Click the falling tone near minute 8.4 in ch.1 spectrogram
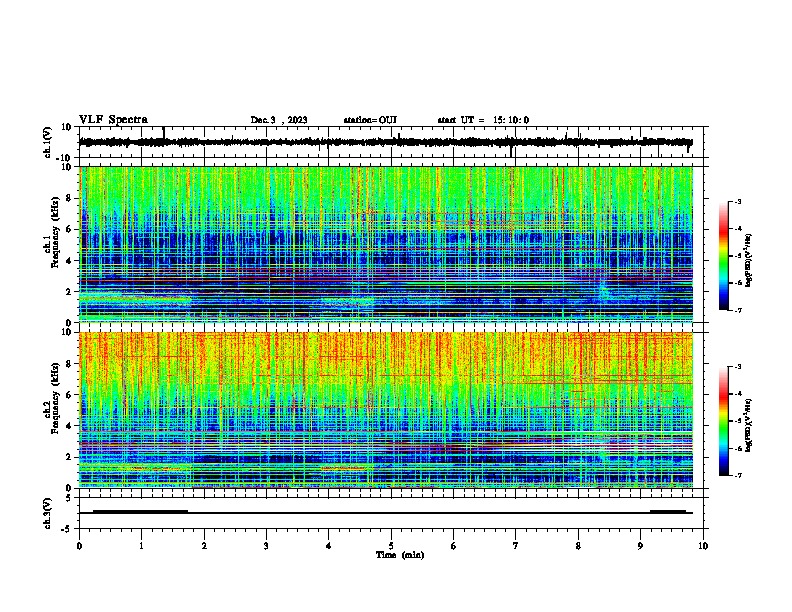The height and width of the screenshot is (612, 792). [606, 292]
